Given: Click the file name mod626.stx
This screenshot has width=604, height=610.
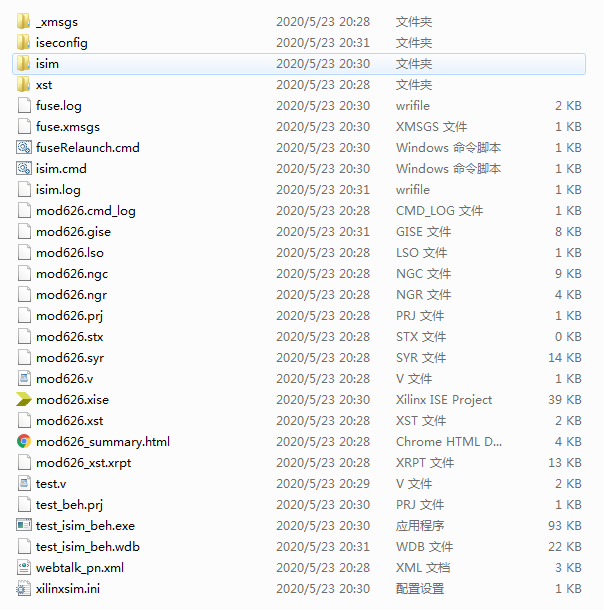Looking at the screenshot, I should [70, 337].
